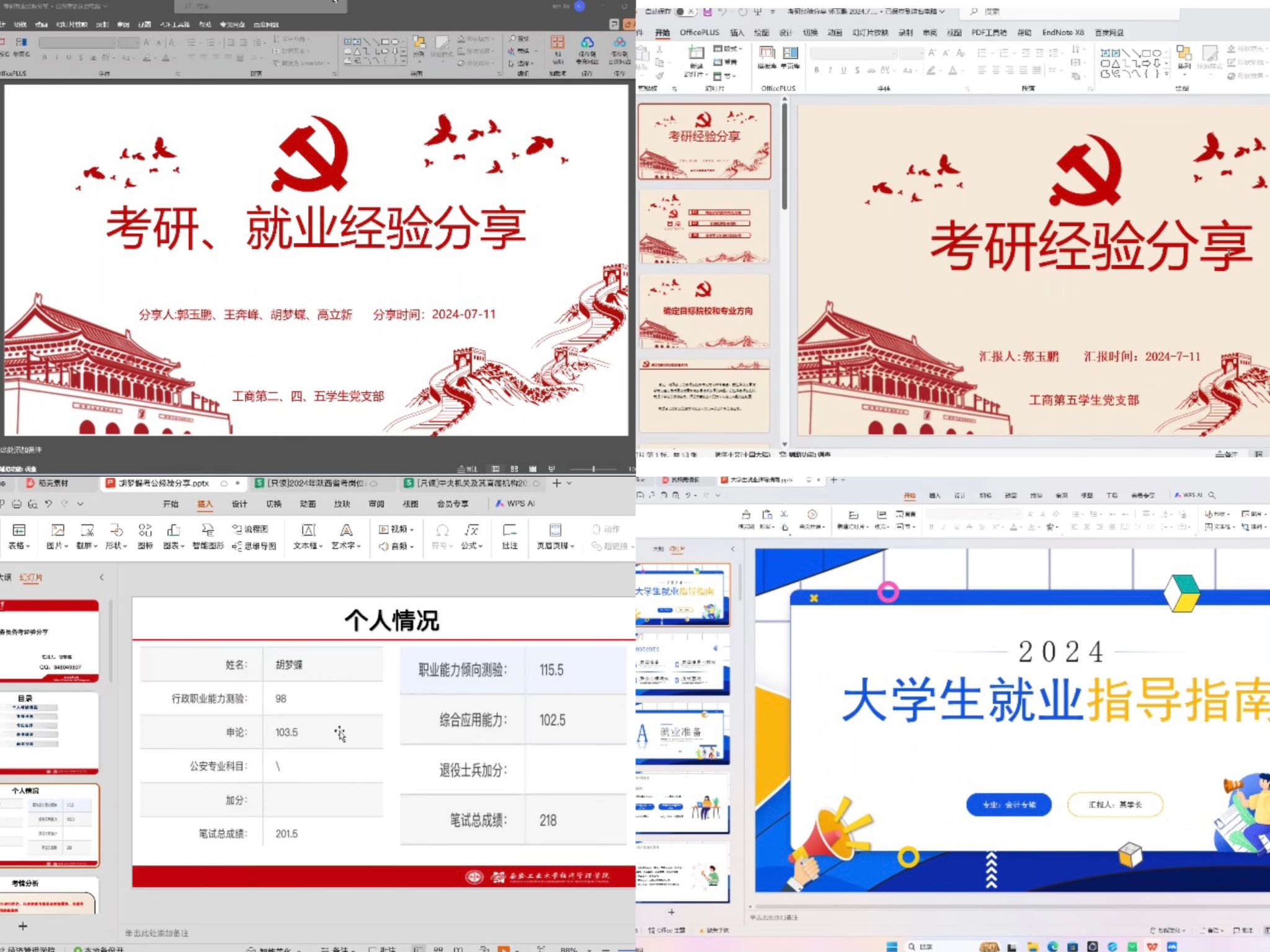
Task: Click the font color swatch in PowerPoint ribbon
Action: click(953, 71)
